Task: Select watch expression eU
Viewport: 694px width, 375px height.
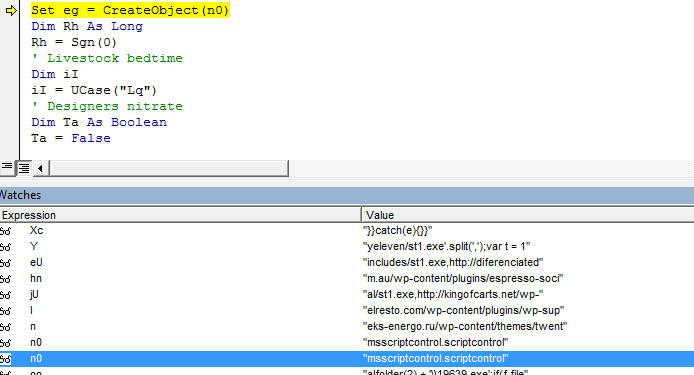Action: click(x=36, y=263)
